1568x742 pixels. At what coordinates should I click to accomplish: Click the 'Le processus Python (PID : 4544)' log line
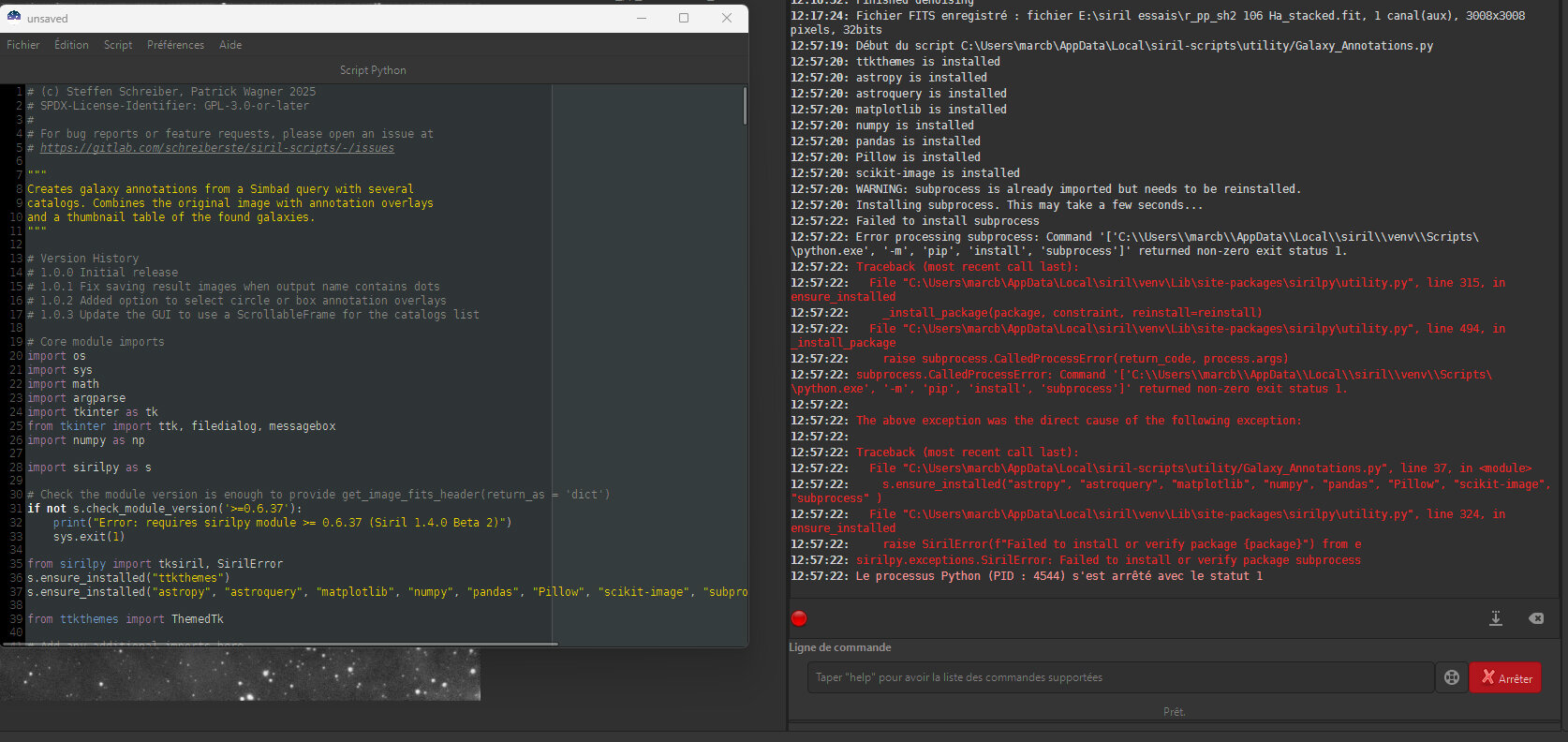pyautogui.click(x=1027, y=576)
